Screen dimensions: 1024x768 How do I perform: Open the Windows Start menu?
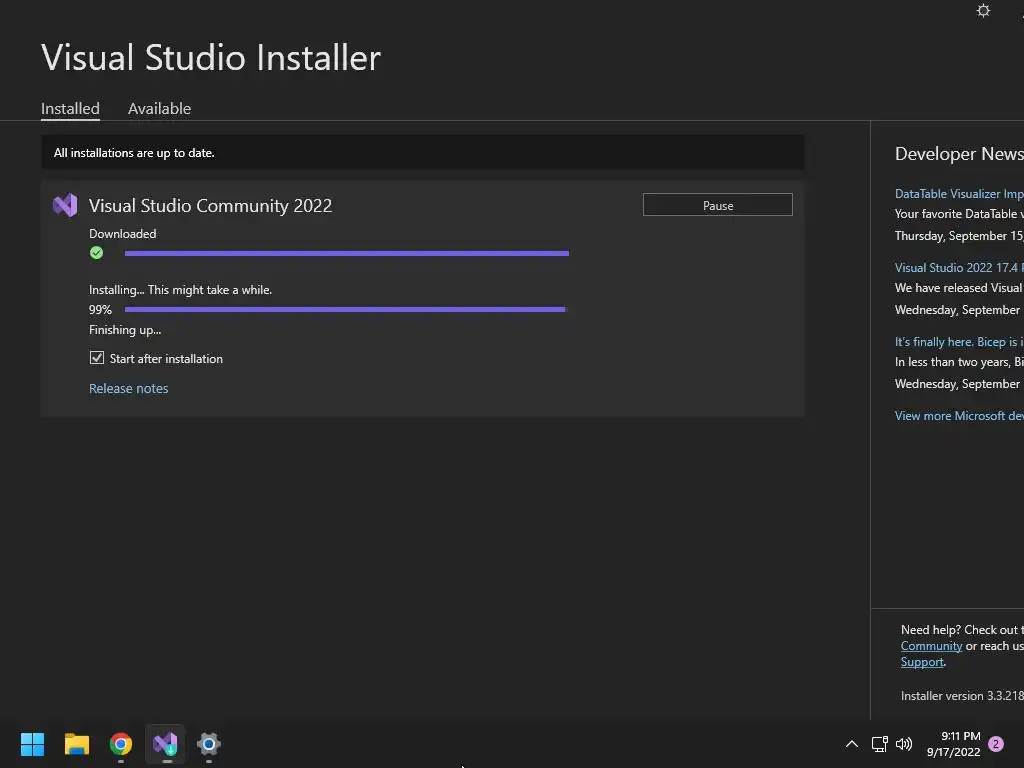[32, 744]
